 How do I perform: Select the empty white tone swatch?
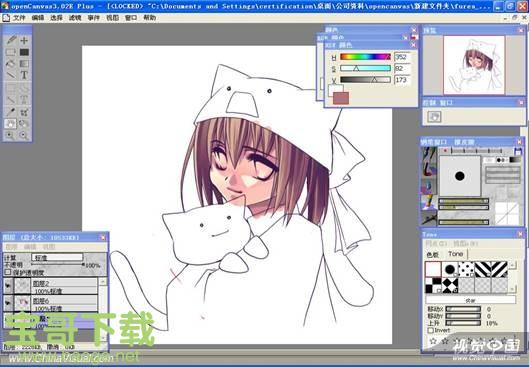[433, 270]
